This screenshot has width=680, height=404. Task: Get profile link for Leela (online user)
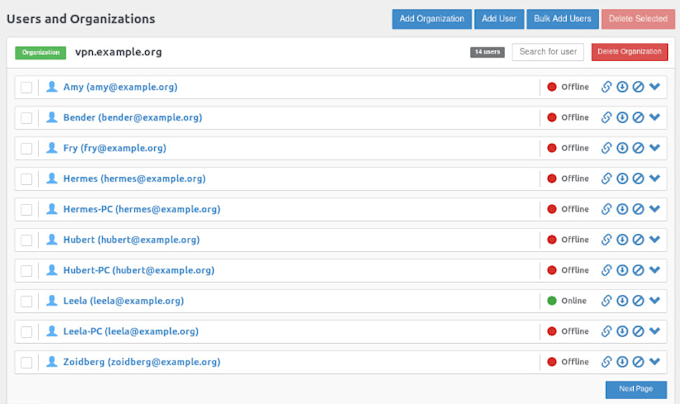[x=606, y=301]
